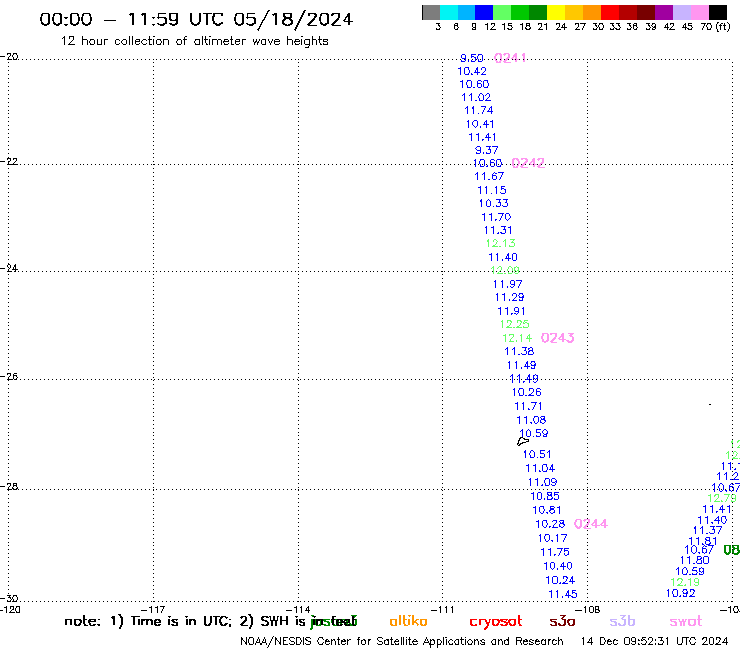Click the -108 longitude axis label
The height and width of the screenshot is (650, 740).
click(x=588, y=609)
